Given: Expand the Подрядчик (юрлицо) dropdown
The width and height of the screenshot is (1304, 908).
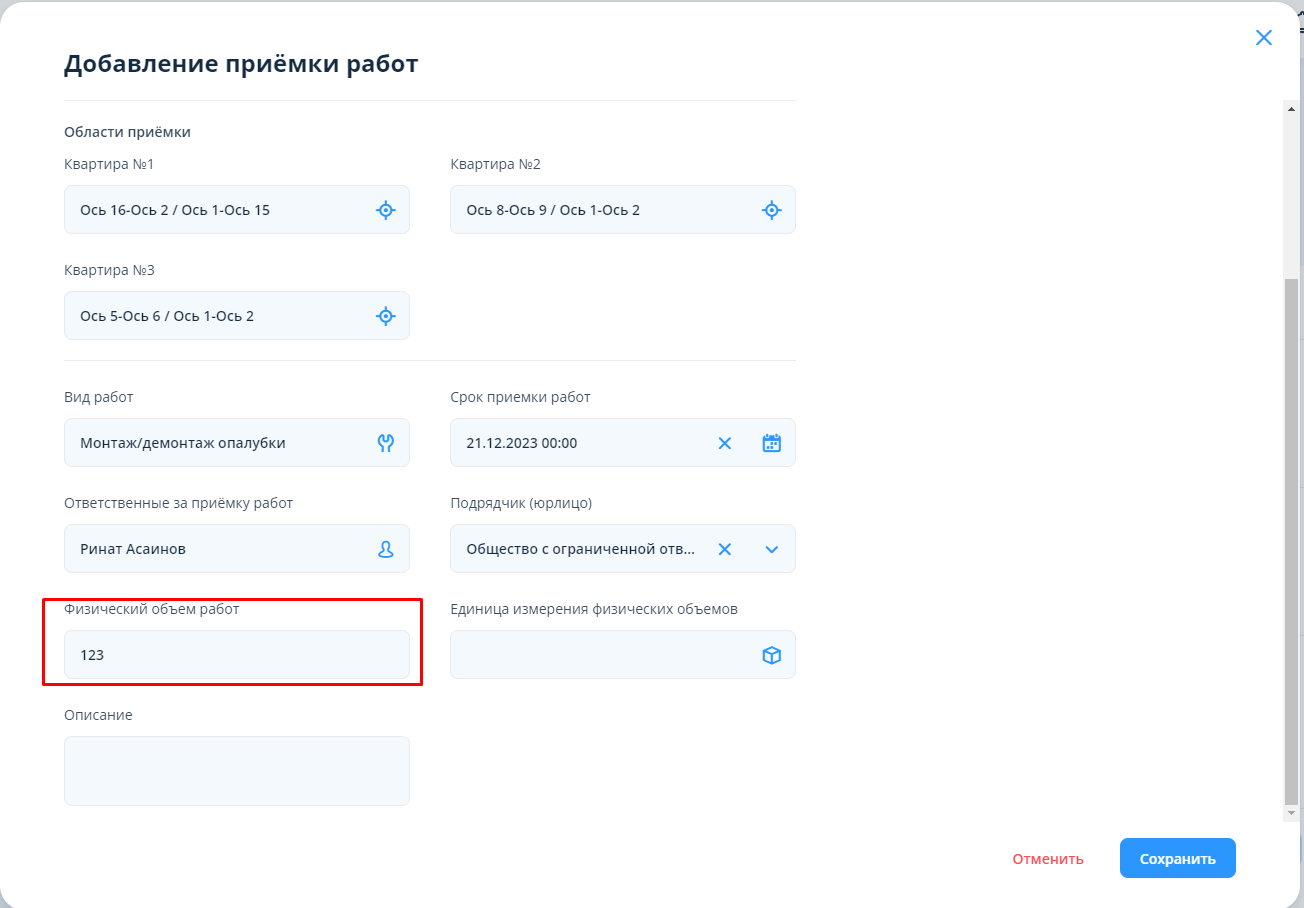Looking at the screenshot, I should coord(771,549).
